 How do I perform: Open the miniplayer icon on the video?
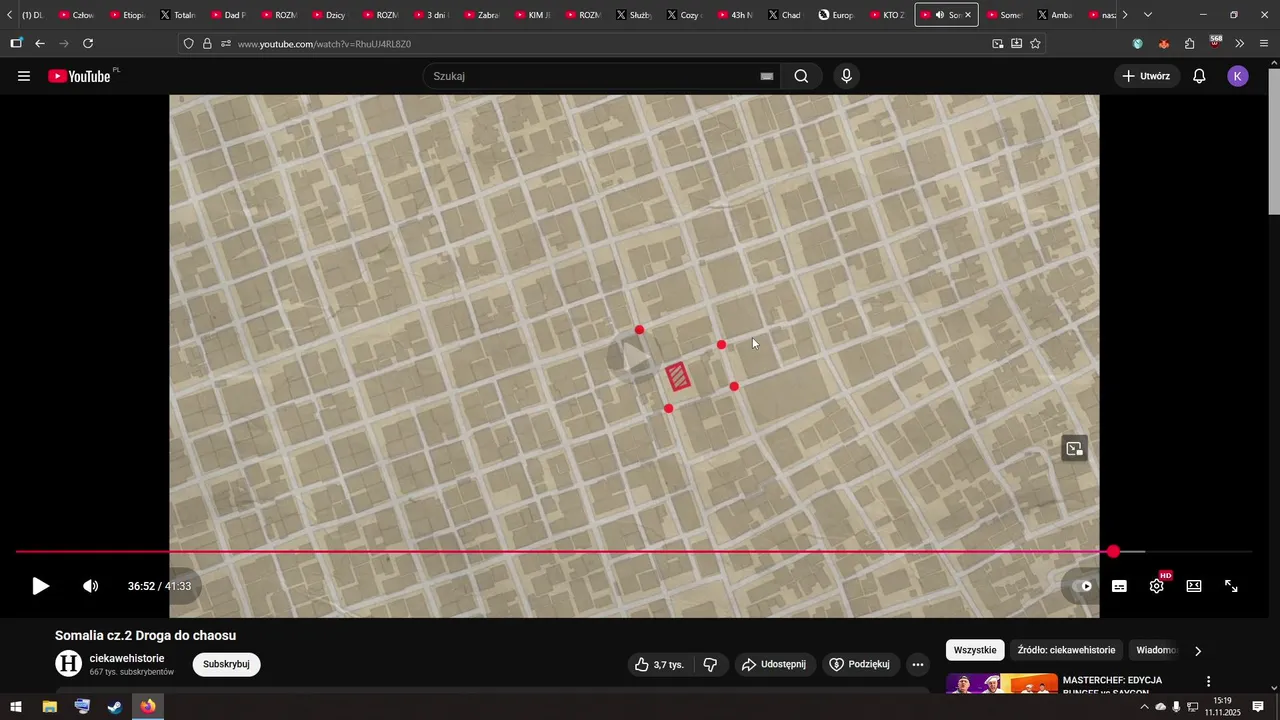1074,449
